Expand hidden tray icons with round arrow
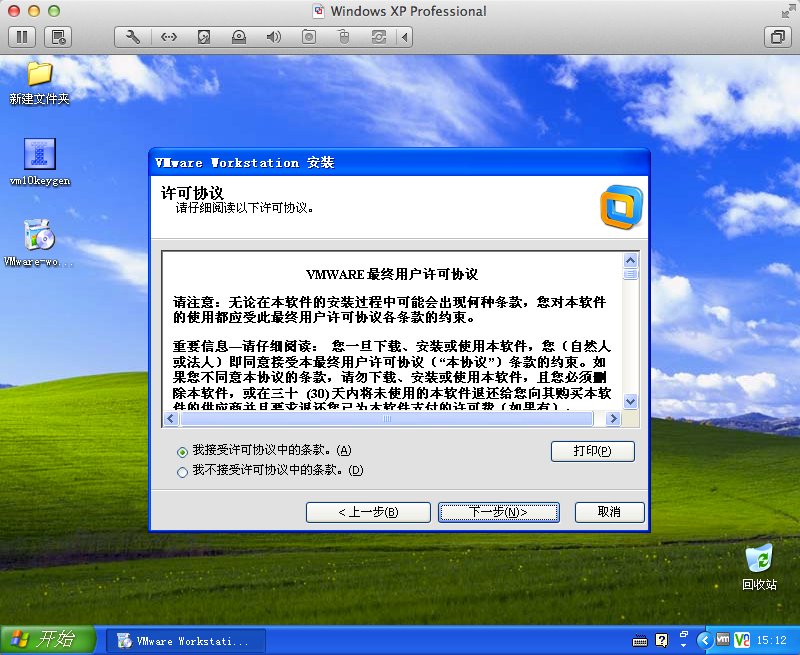The image size is (800, 655). [x=705, y=640]
